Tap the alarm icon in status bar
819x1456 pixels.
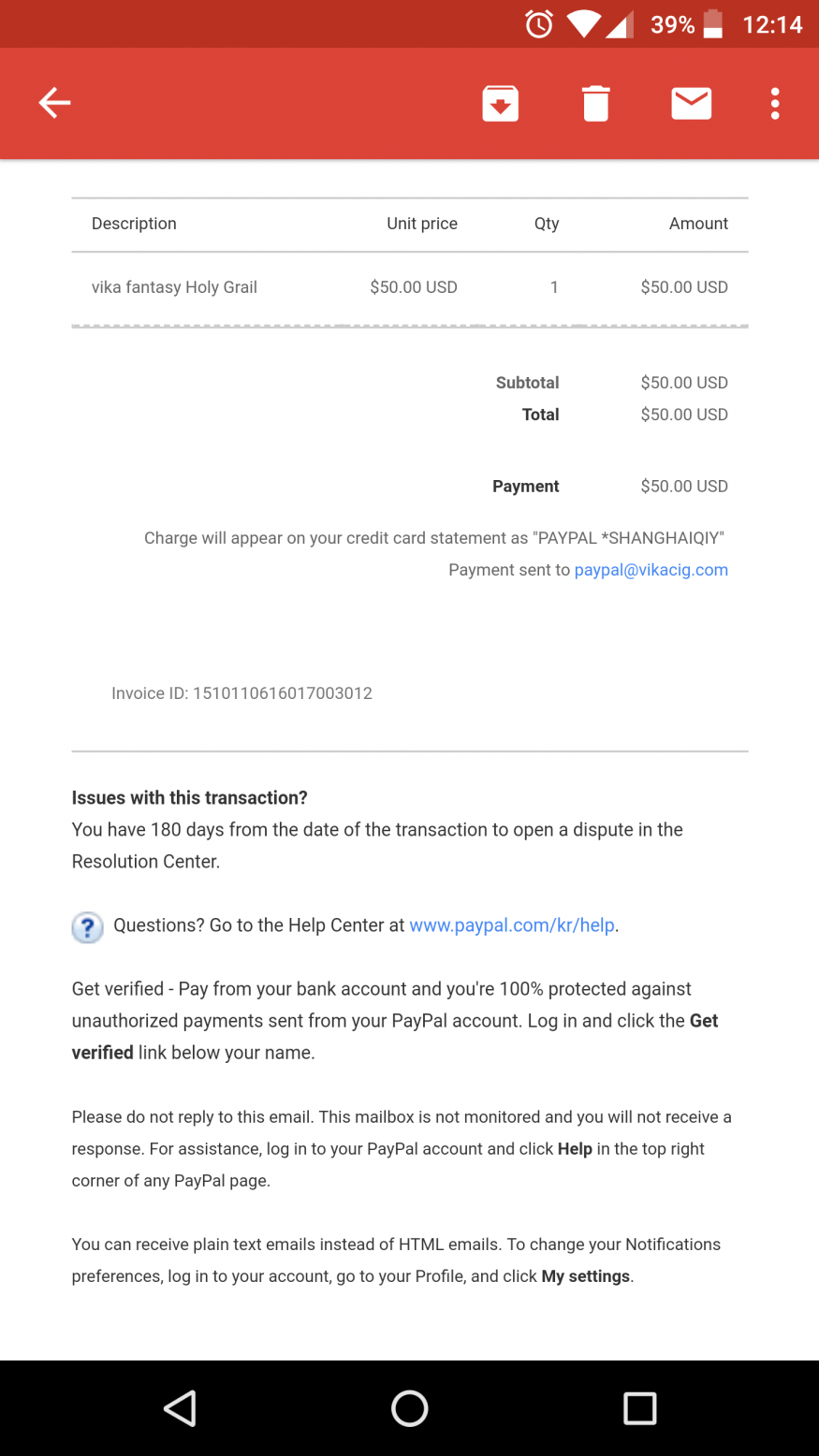pos(539,24)
